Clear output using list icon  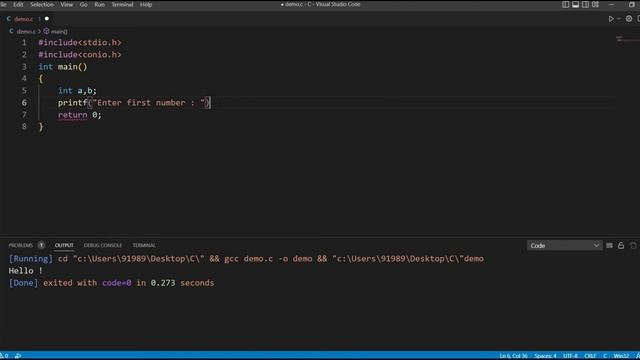[x=609, y=246]
